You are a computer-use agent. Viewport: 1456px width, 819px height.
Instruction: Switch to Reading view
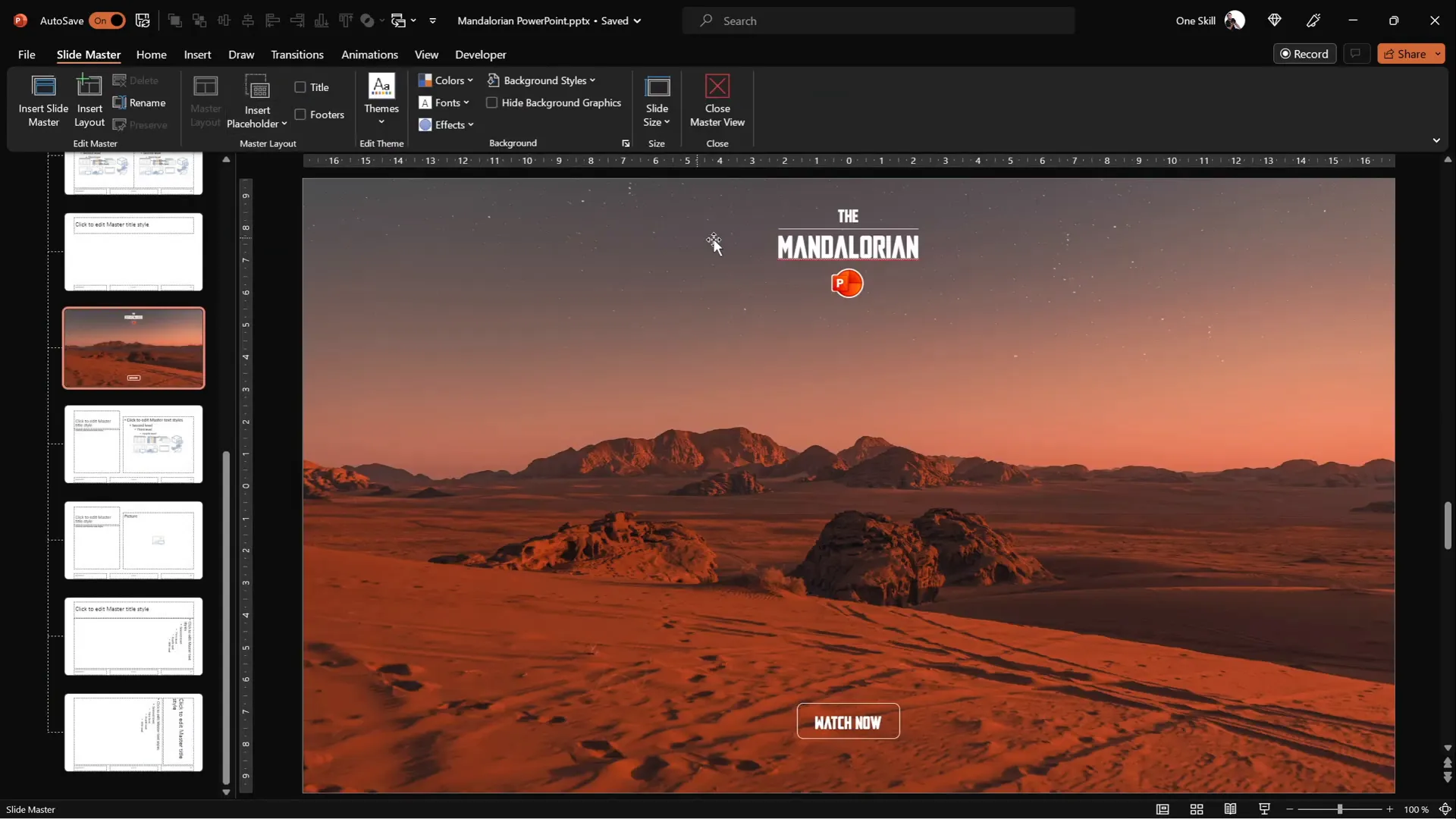point(1231,809)
